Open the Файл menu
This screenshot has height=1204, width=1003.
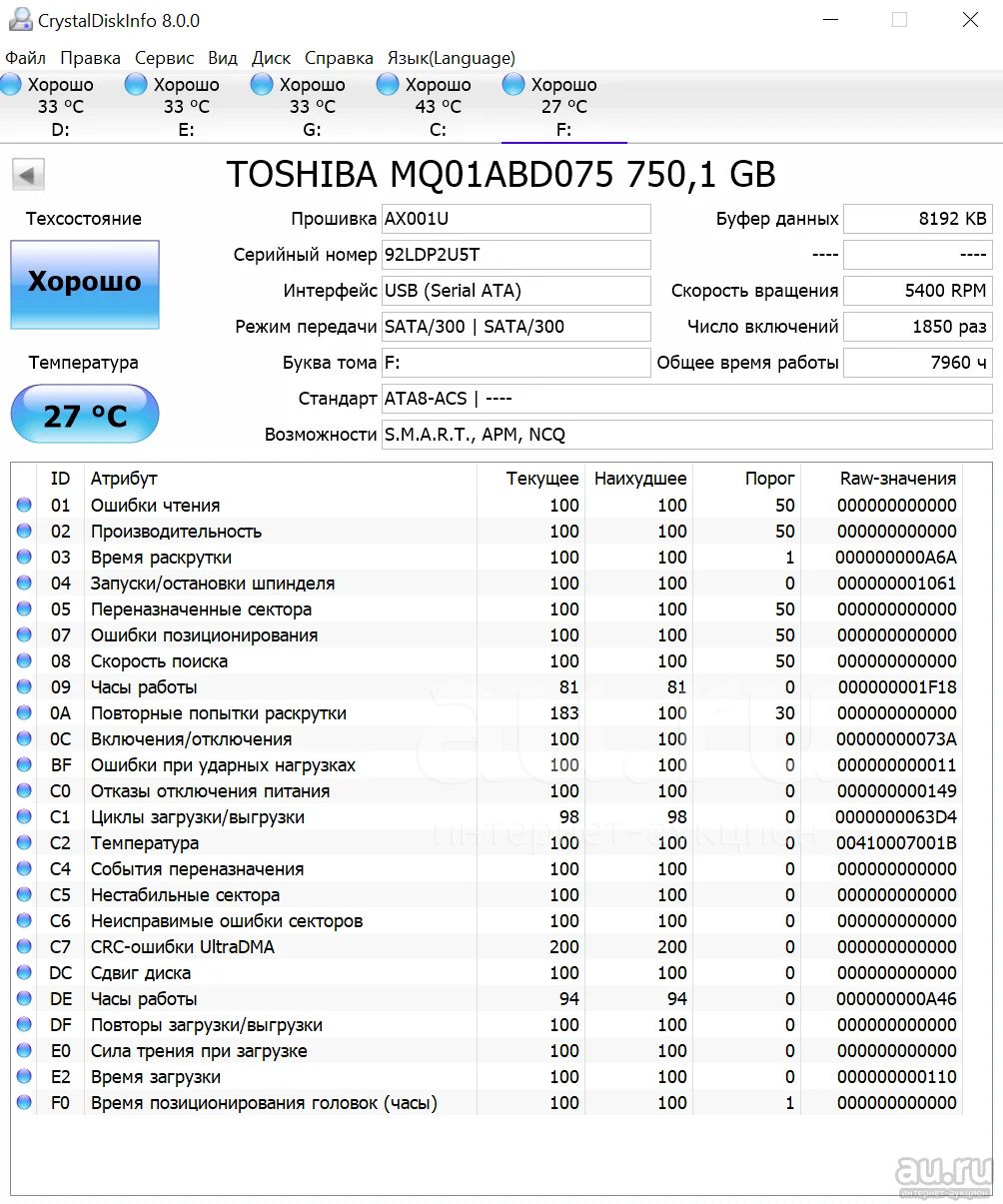[25, 58]
